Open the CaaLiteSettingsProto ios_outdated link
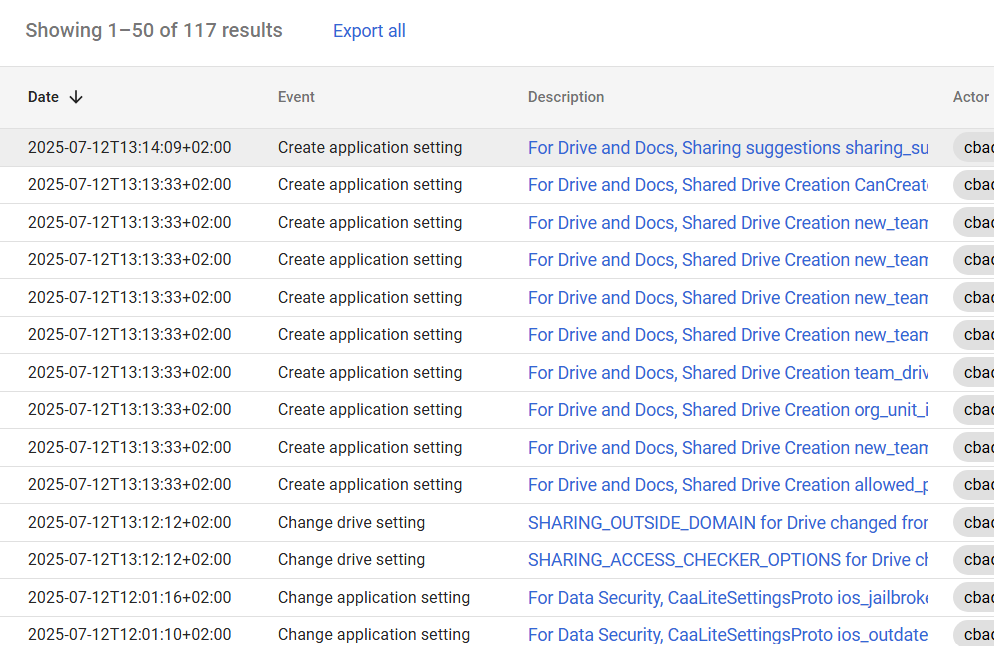Image resolution: width=994 pixels, height=646 pixels. 727,634
